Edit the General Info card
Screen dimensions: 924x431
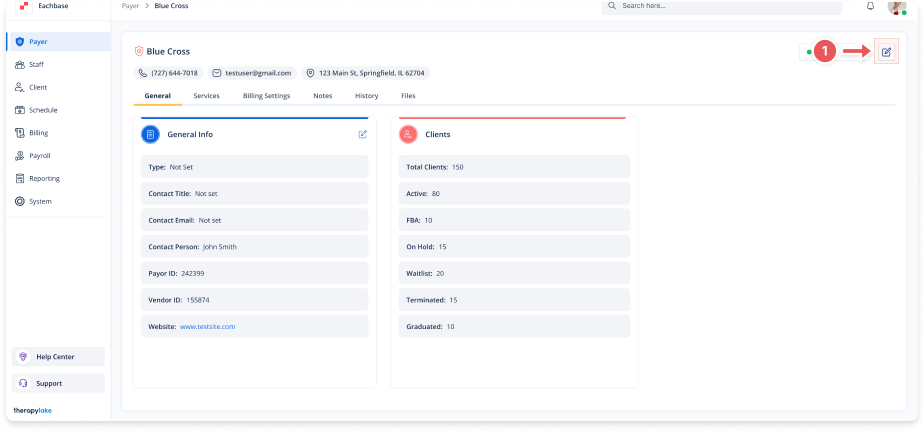pos(362,134)
